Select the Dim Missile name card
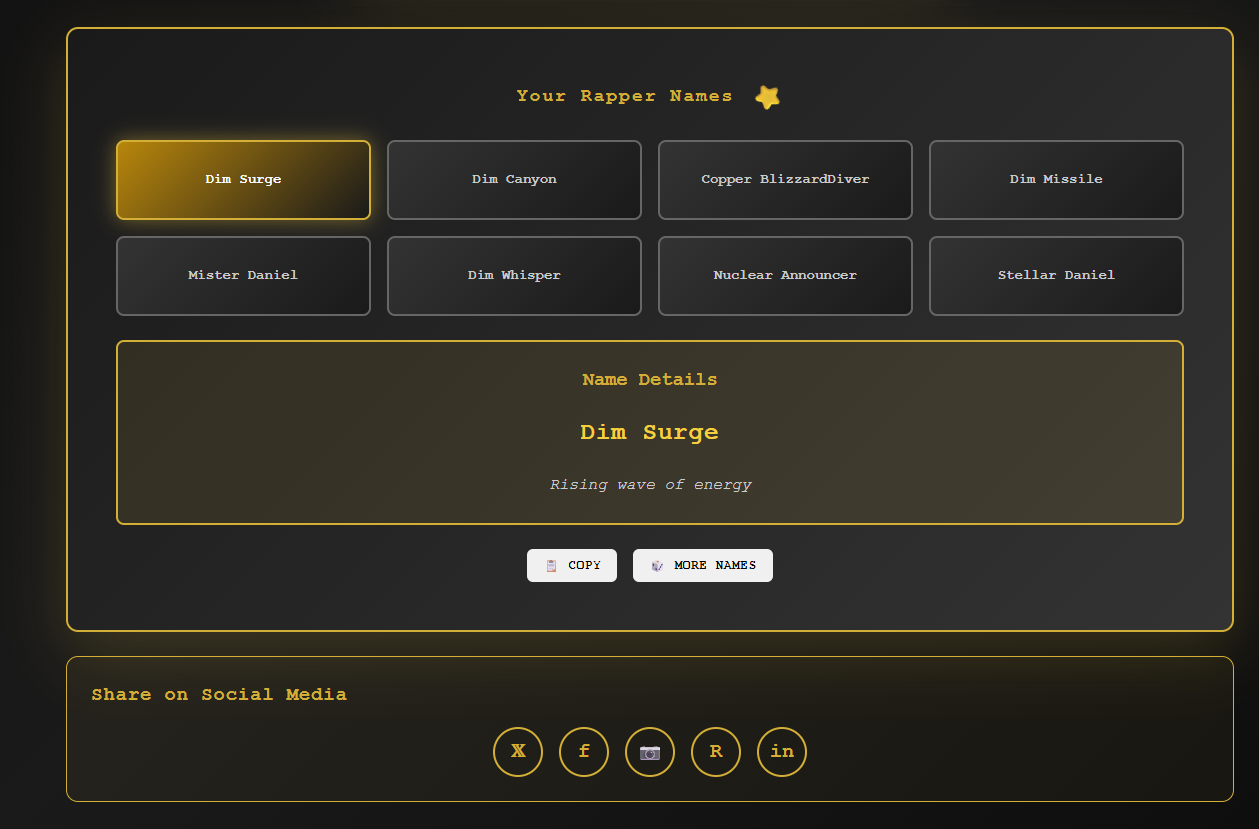Image resolution: width=1259 pixels, height=829 pixels. 1056,180
